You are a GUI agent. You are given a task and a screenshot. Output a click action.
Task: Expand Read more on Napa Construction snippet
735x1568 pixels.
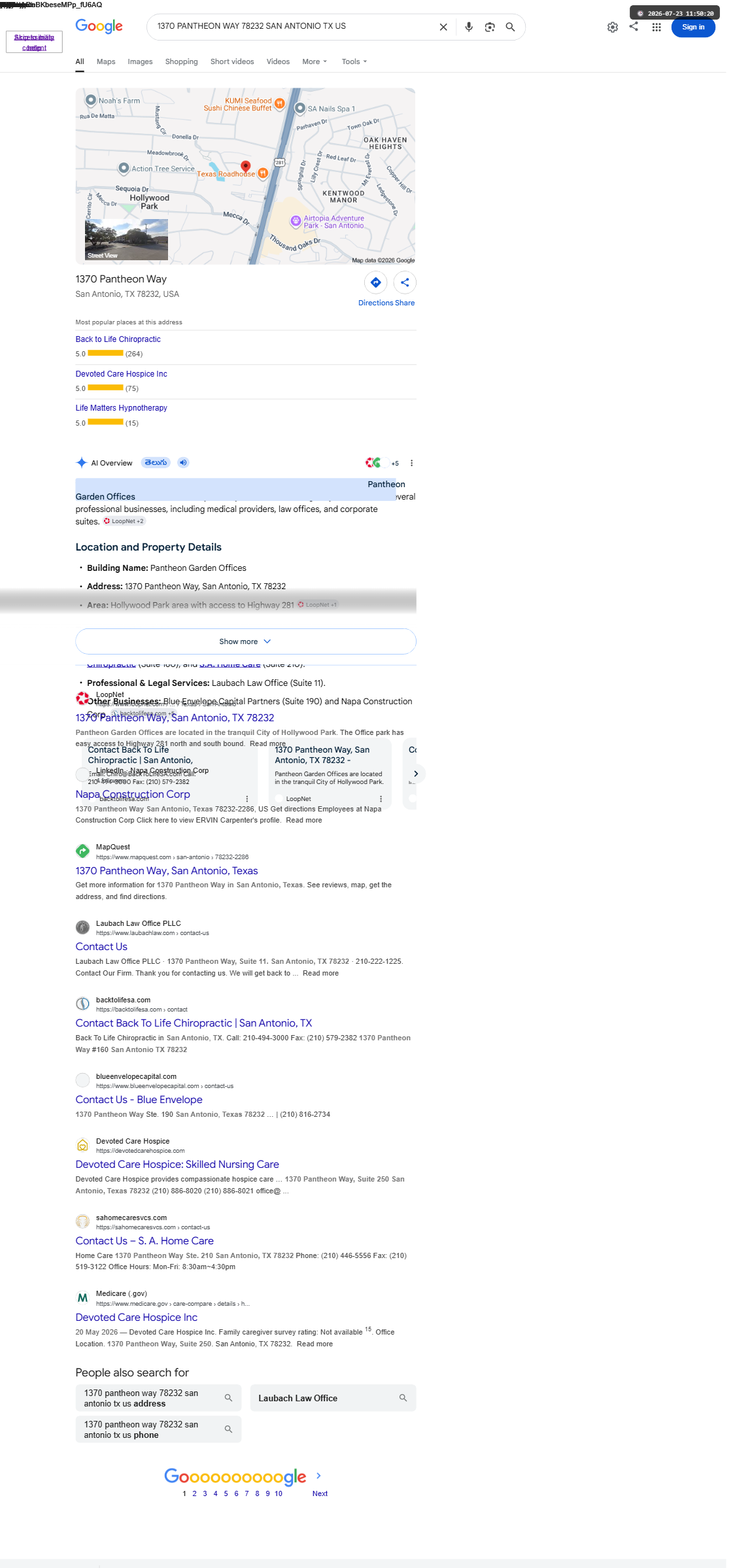coord(303,820)
